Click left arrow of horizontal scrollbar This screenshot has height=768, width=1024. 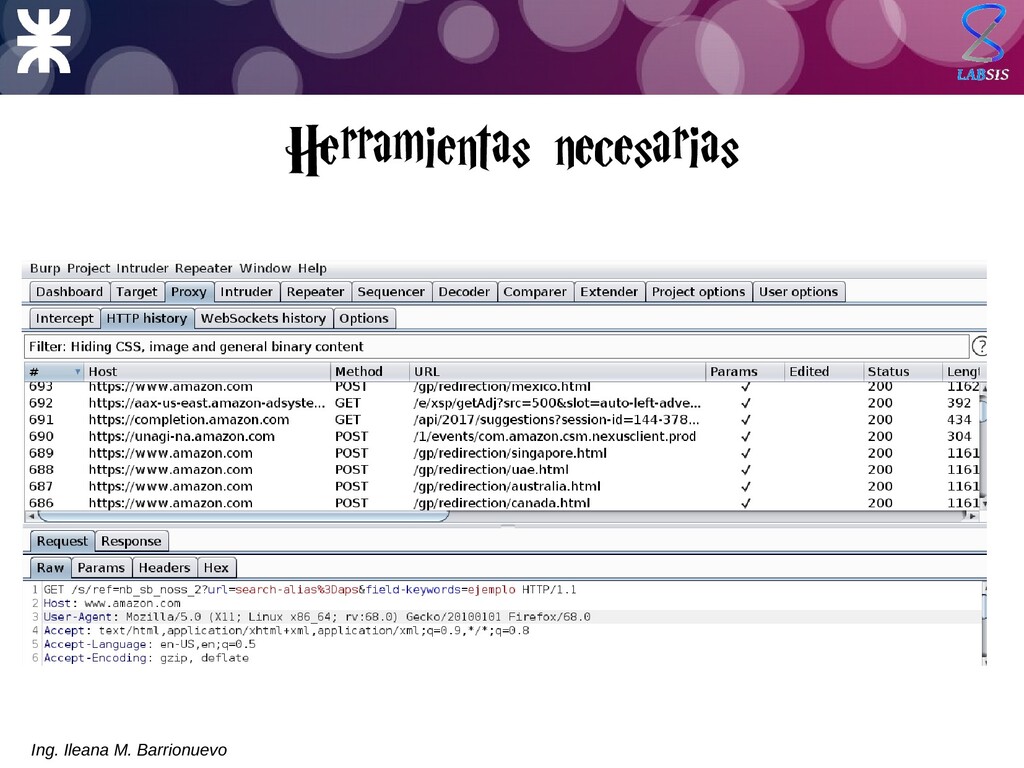tap(31, 516)
